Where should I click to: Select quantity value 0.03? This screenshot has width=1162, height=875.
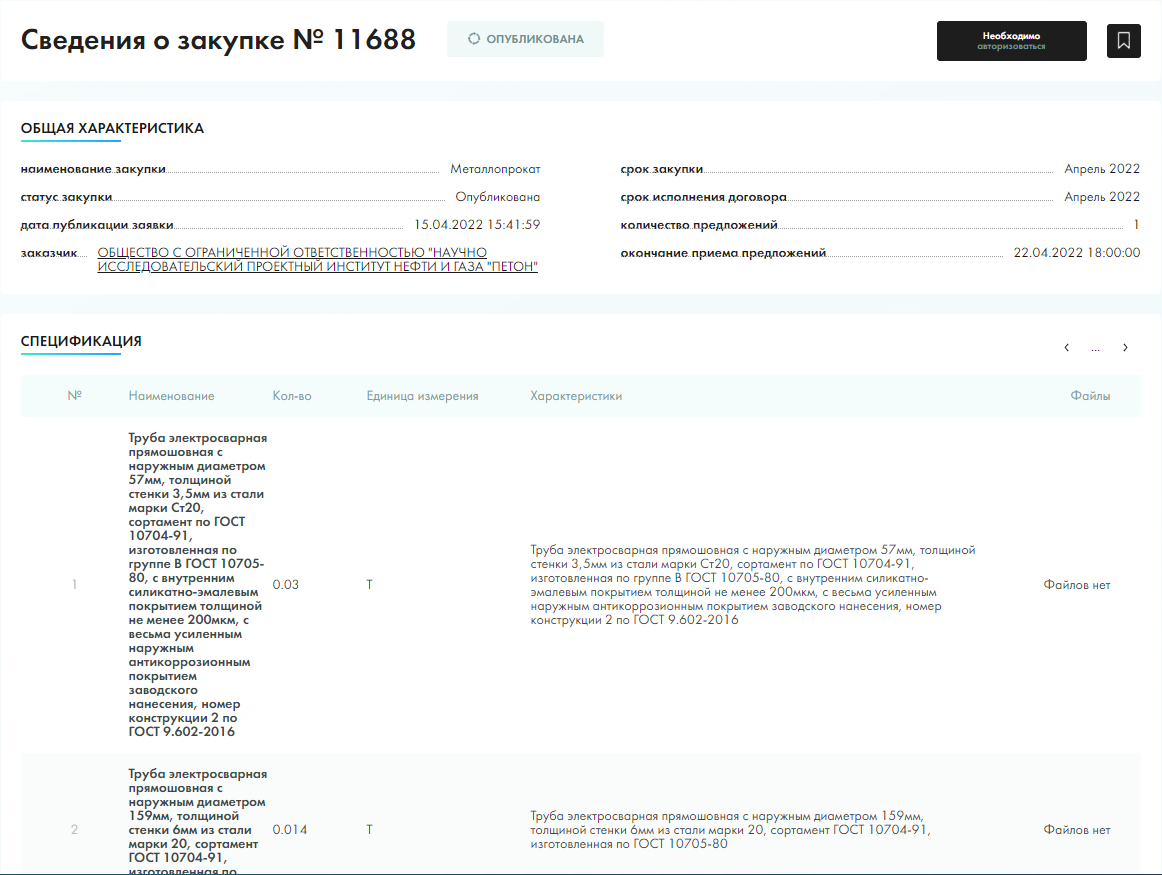pos(285,585)
